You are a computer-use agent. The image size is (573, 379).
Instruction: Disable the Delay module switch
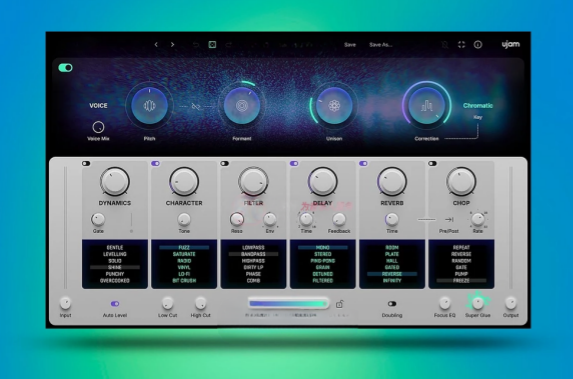pos(294,163)
